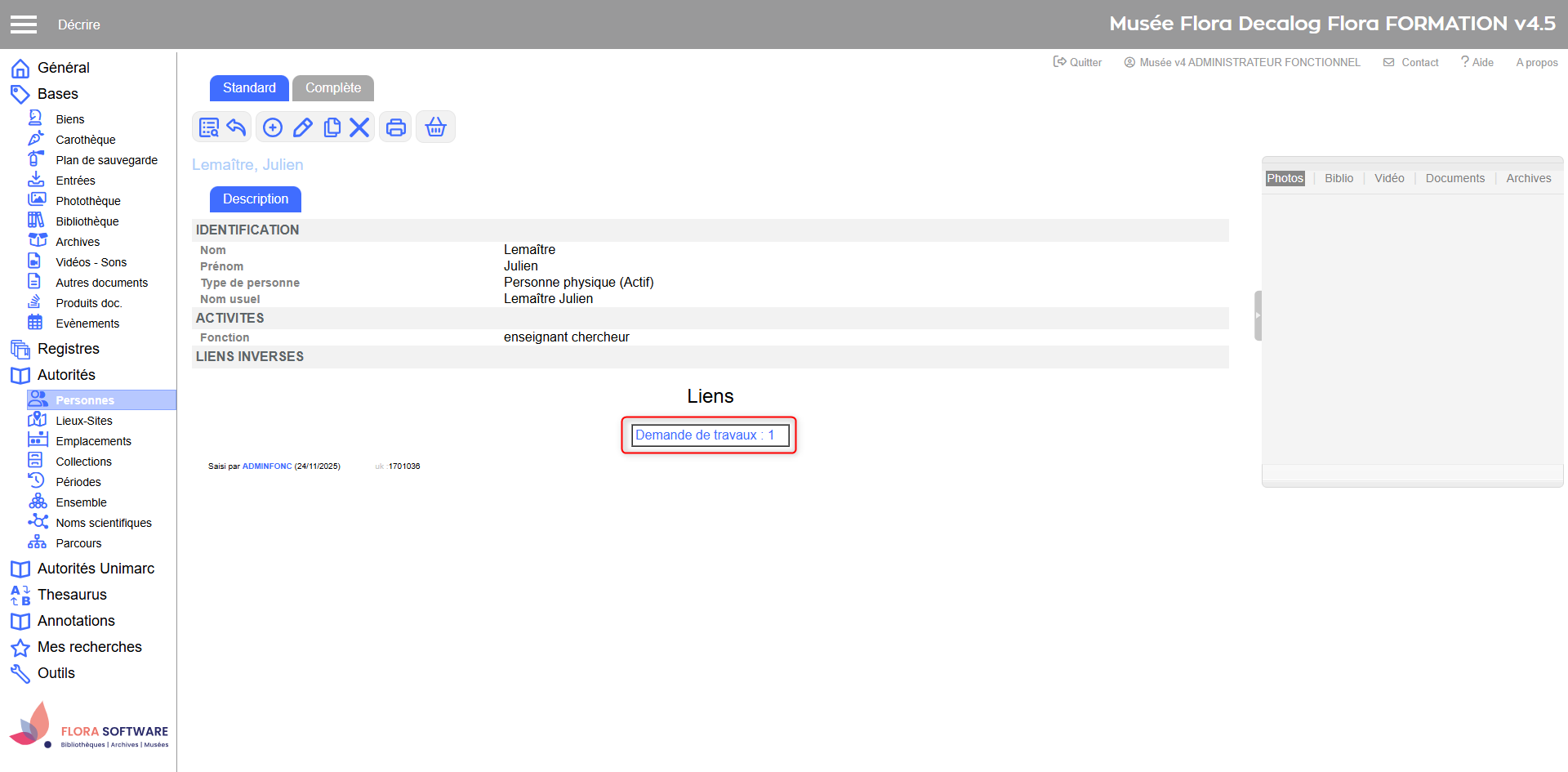Viewport: 1568px width, 772px height.
Task: Click Quitter to log out
Action: (x=1078, y=62)
